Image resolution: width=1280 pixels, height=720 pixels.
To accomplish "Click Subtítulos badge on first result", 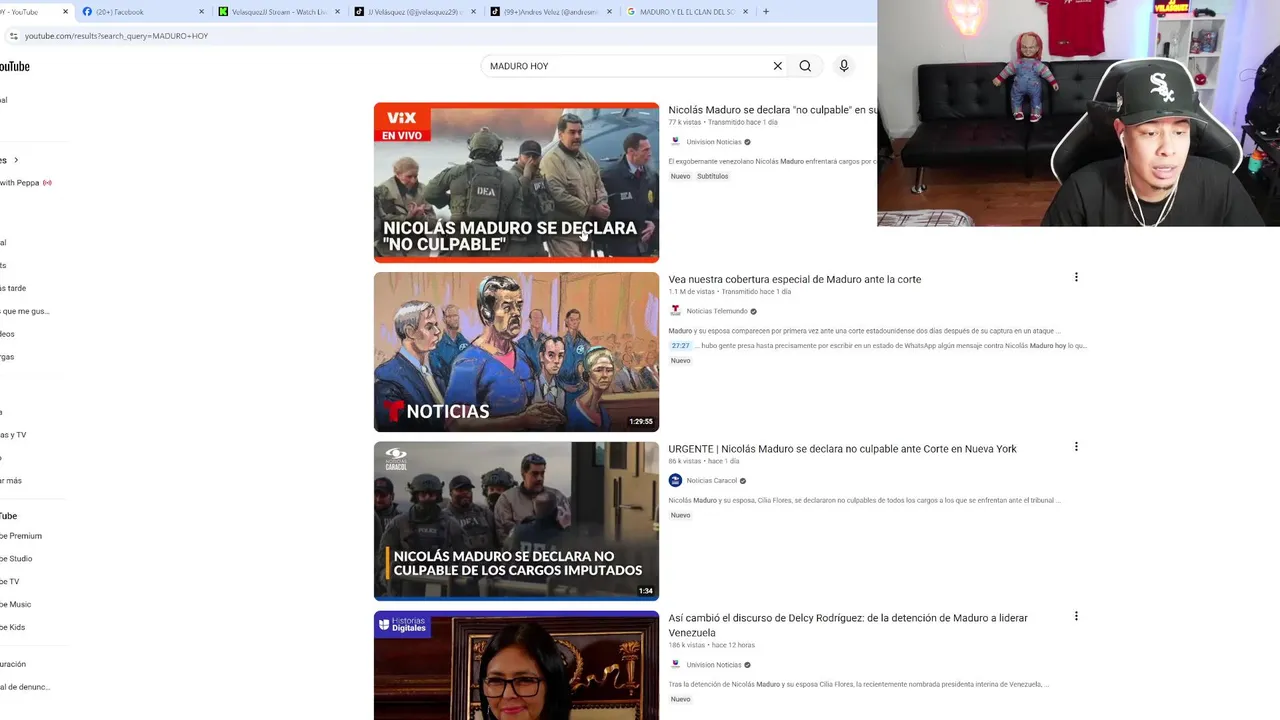I will pos(713,176).
